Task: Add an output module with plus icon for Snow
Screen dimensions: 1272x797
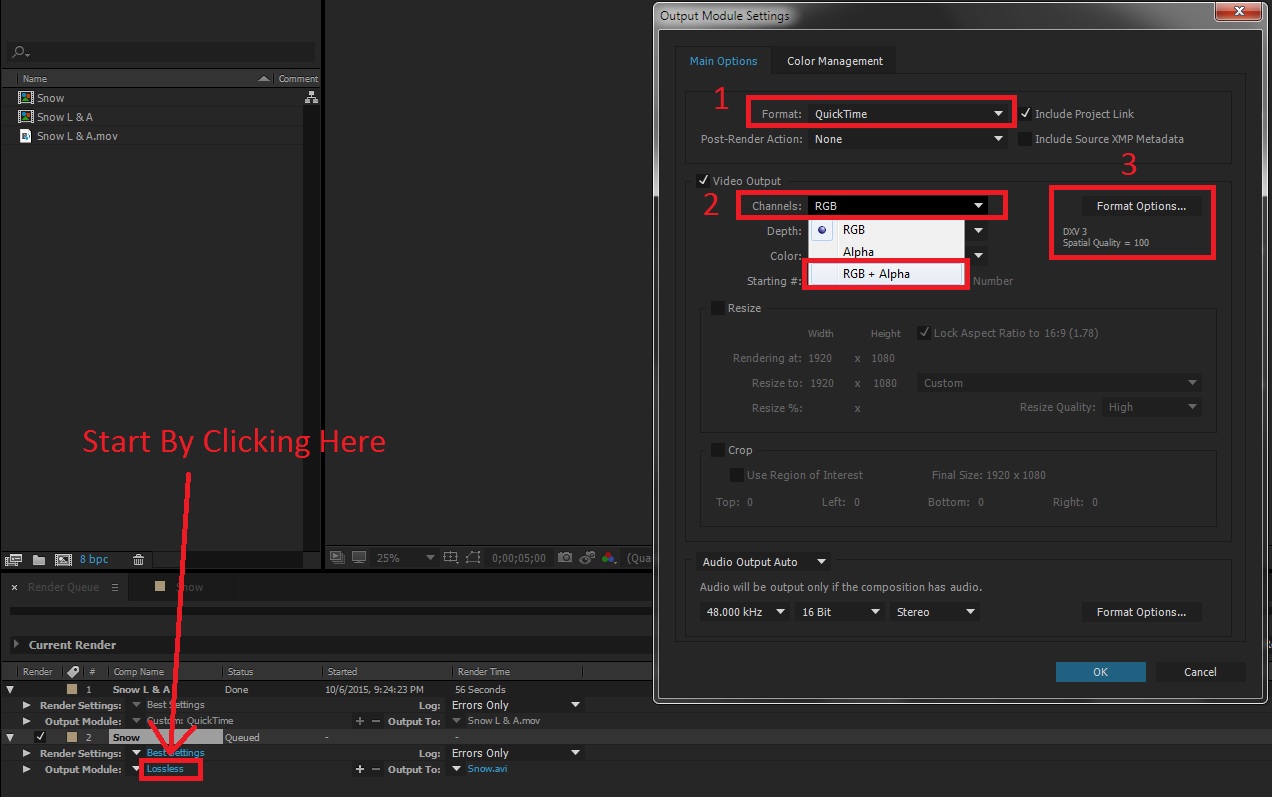Action: (x=359, y=769)
